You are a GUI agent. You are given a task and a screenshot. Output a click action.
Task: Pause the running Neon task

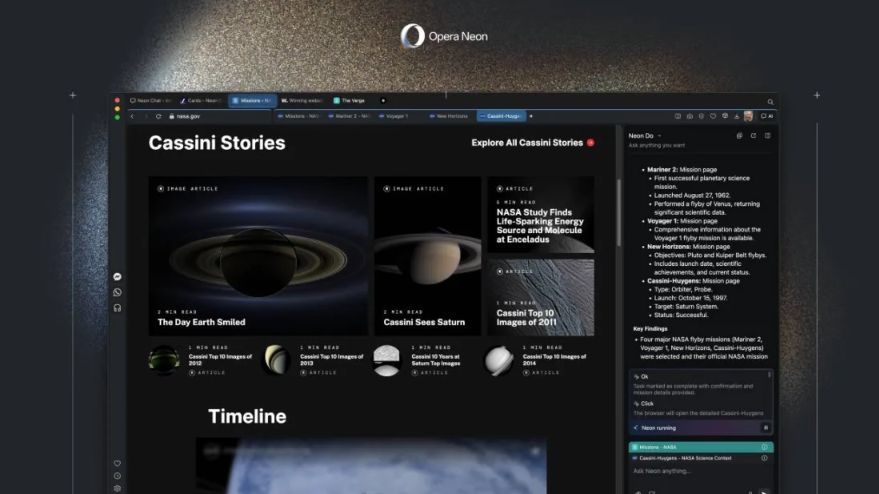point(765,427)
